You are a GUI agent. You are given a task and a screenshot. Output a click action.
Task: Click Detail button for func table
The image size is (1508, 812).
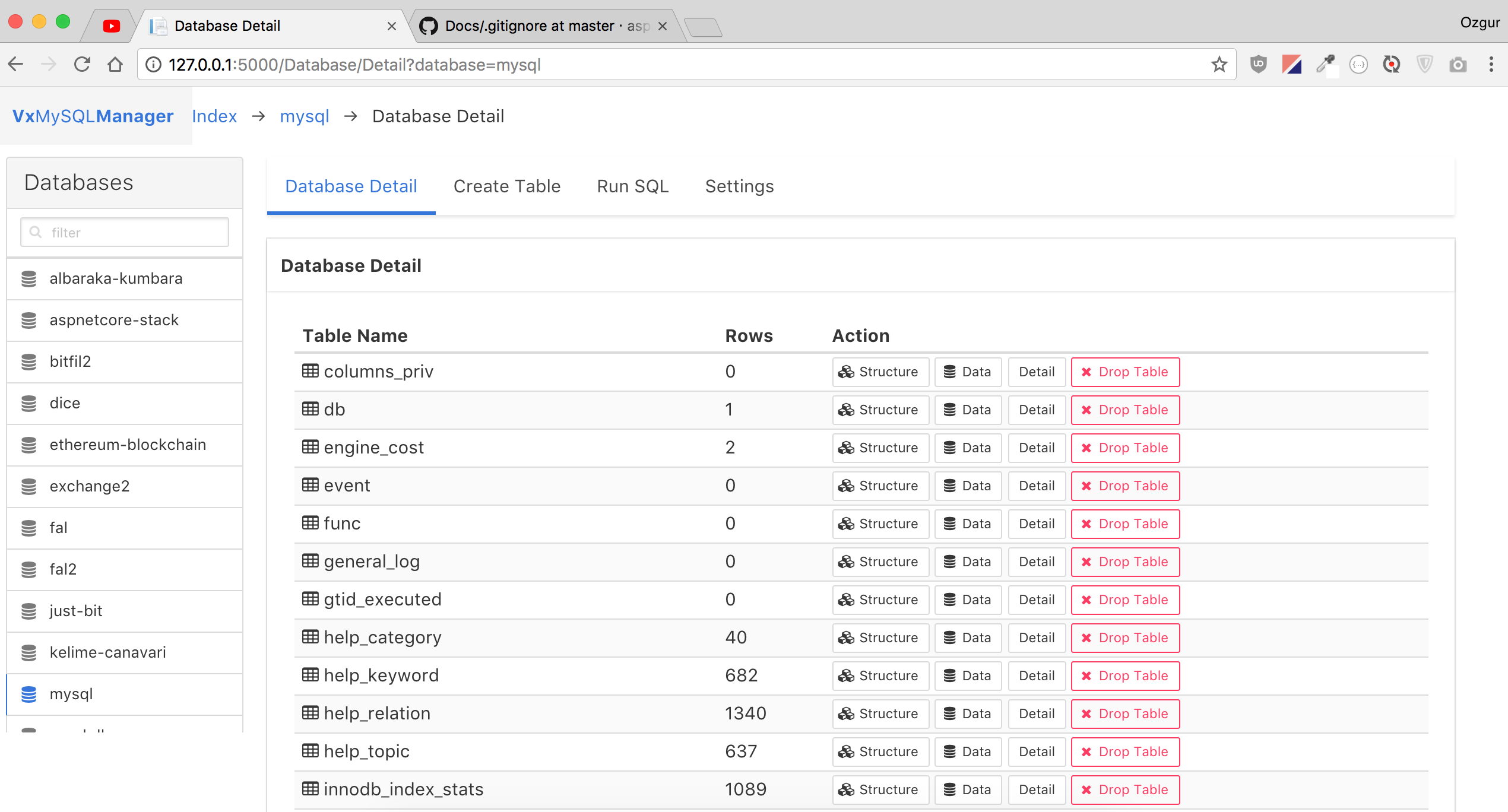click(1036, 524)
